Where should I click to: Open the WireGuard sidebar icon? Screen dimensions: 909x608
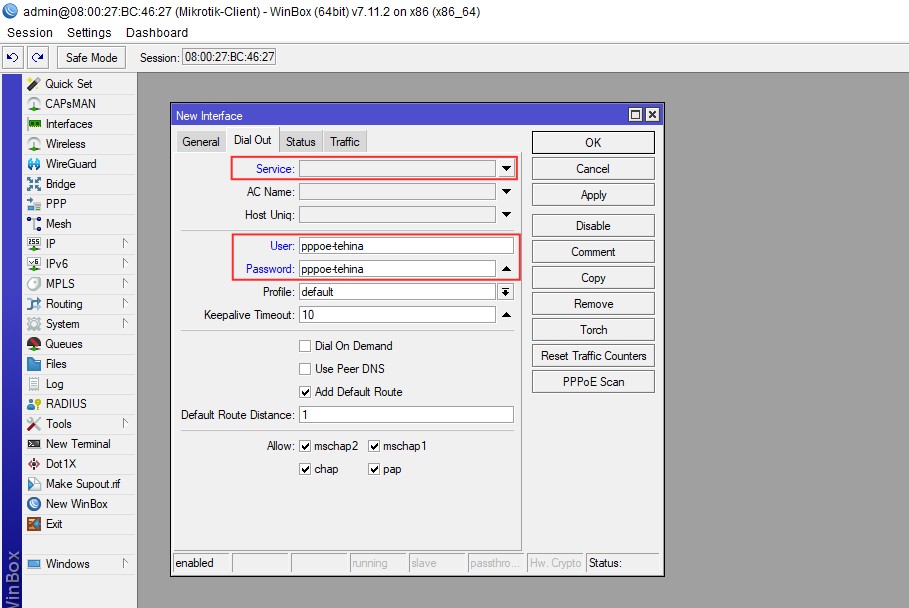click(34, 164)
